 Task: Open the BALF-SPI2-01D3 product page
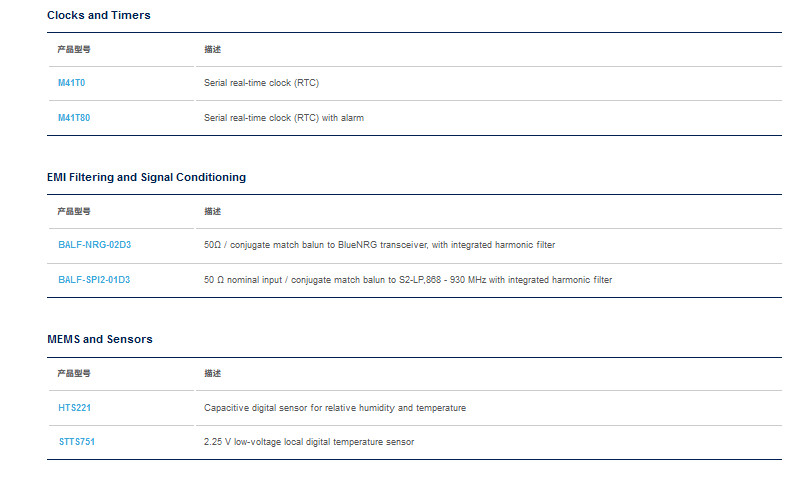pyautogui.click(x=94, y=280)
